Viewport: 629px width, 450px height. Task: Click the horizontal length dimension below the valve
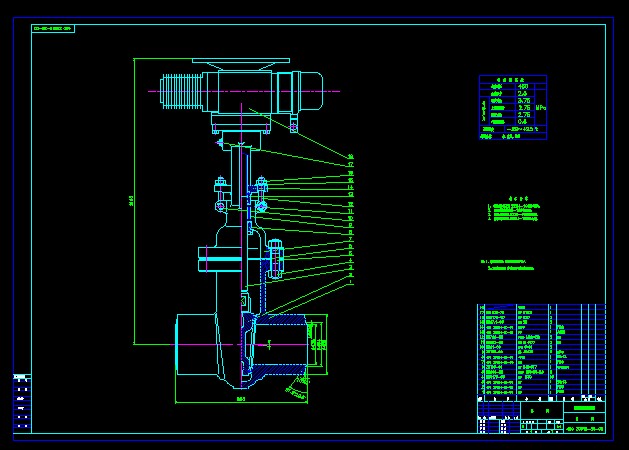[241, 399]
